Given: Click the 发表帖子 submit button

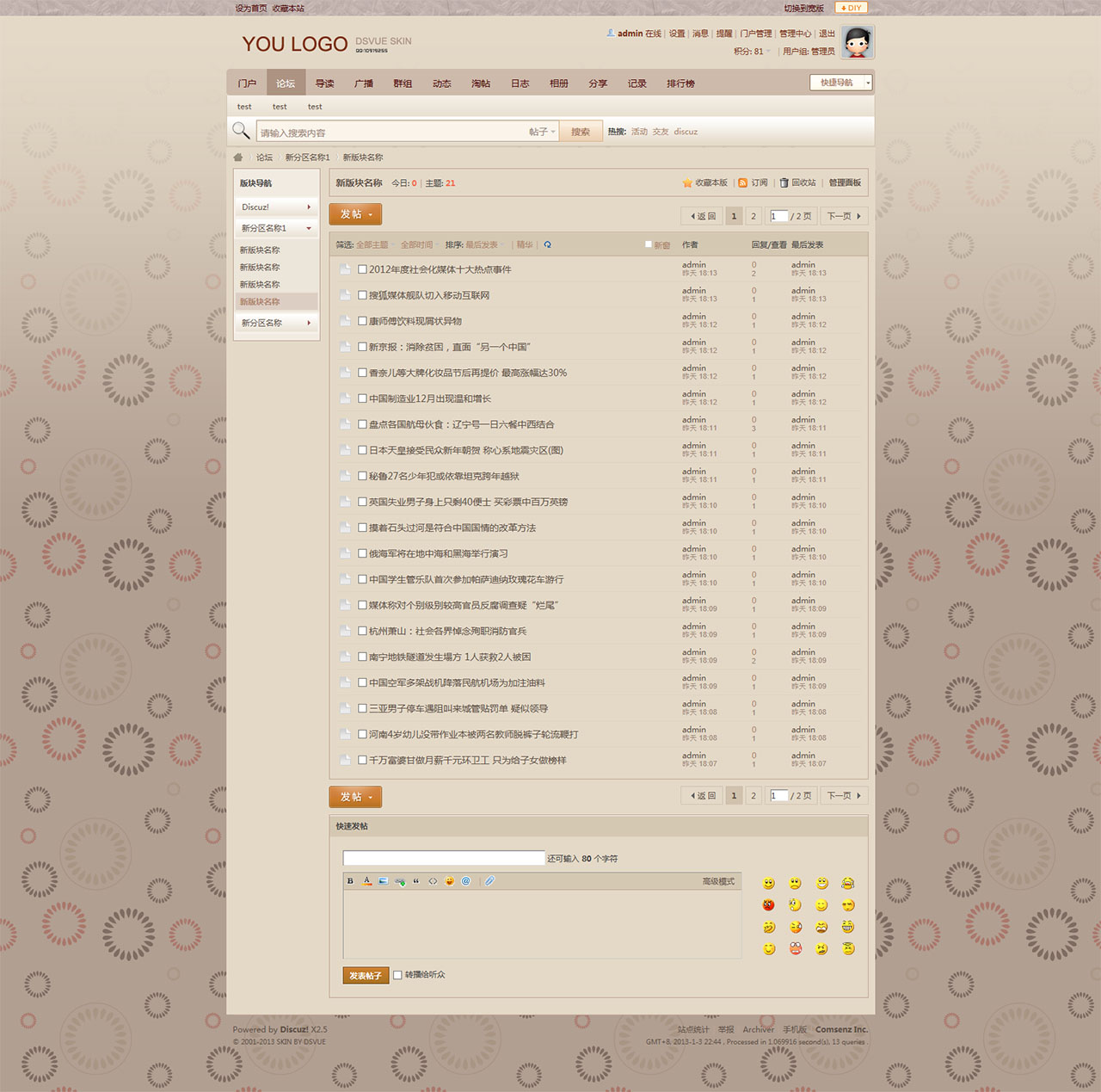Looking at the screenshot, I should pyautogui.click(x=366, y=975).
